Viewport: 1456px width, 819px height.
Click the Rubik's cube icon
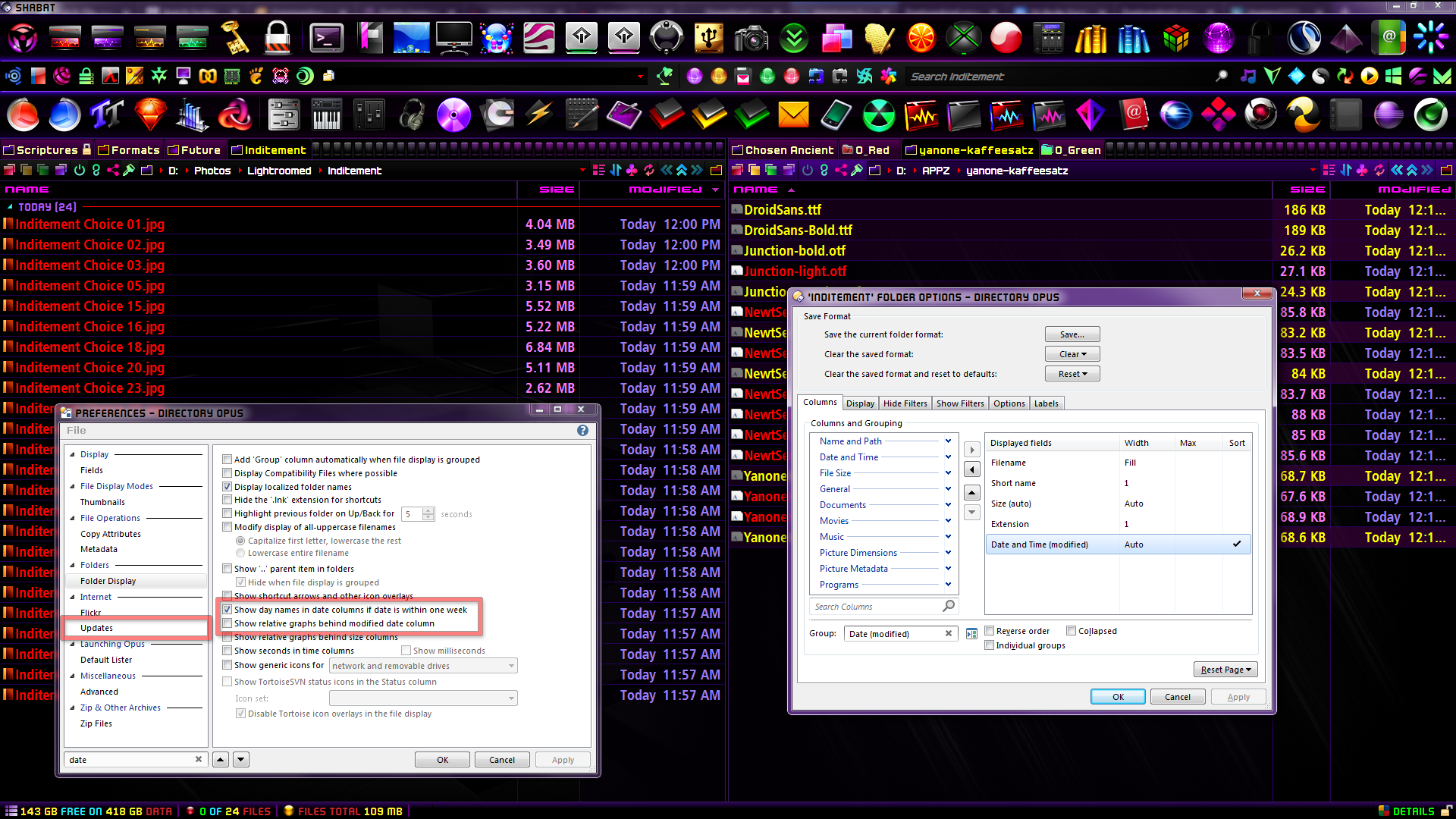1176,37
